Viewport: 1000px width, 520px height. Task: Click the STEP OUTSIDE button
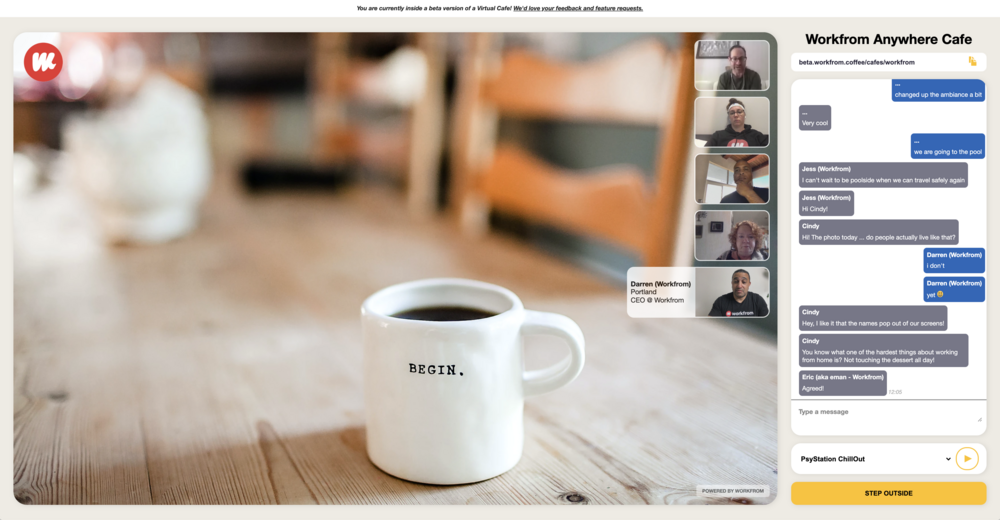click(x=888, y=493)
